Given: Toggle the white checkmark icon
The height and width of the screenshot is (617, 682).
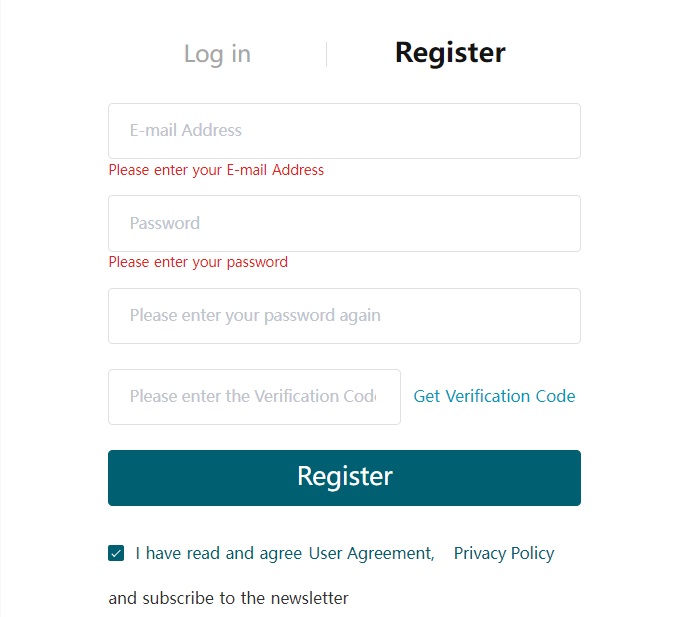Looking at the screenshot, I should [x=116, y=554].
